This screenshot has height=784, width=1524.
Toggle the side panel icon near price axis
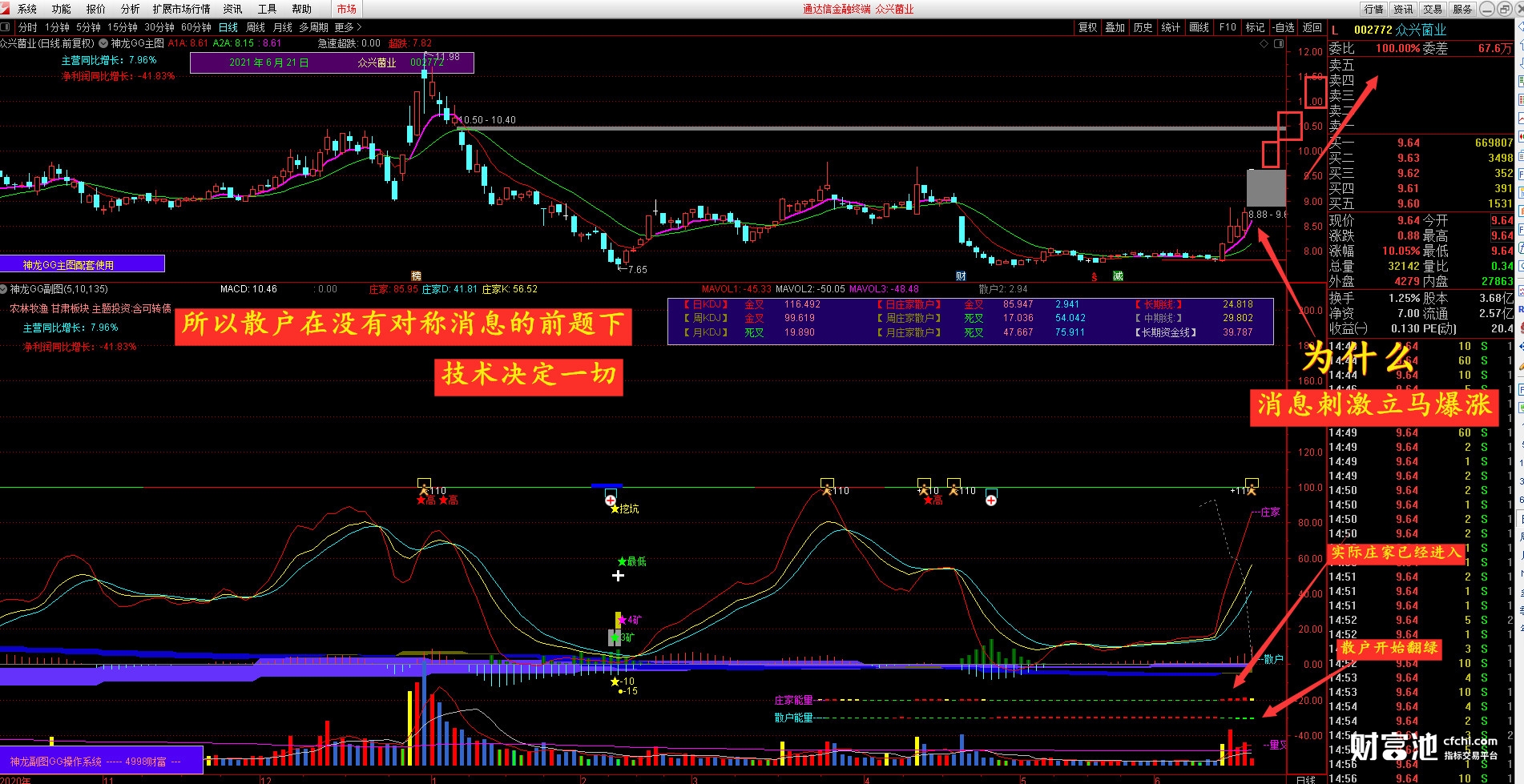tap(1279, 44)
